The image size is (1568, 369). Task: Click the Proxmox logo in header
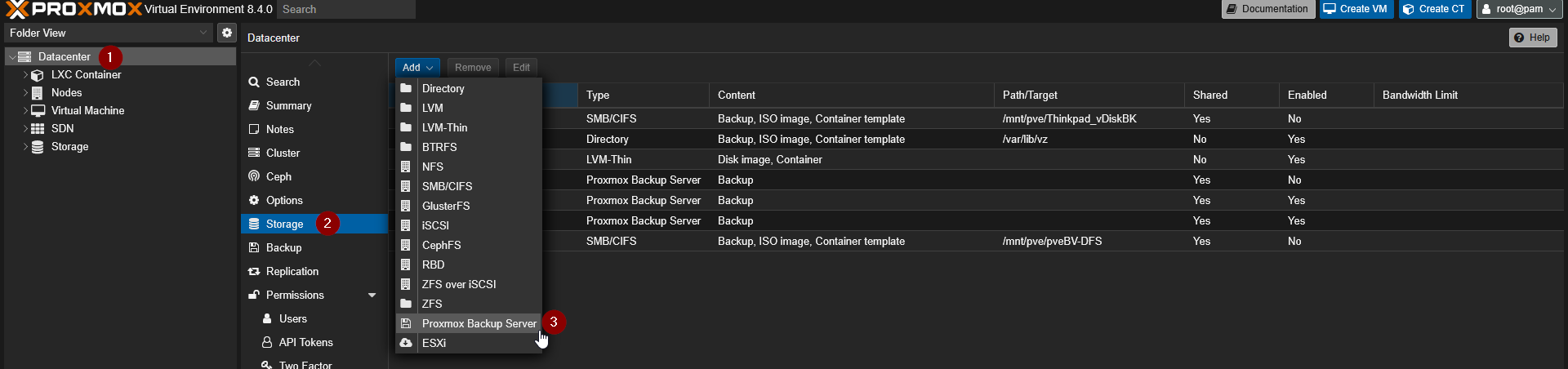click(x=73, y=10)
